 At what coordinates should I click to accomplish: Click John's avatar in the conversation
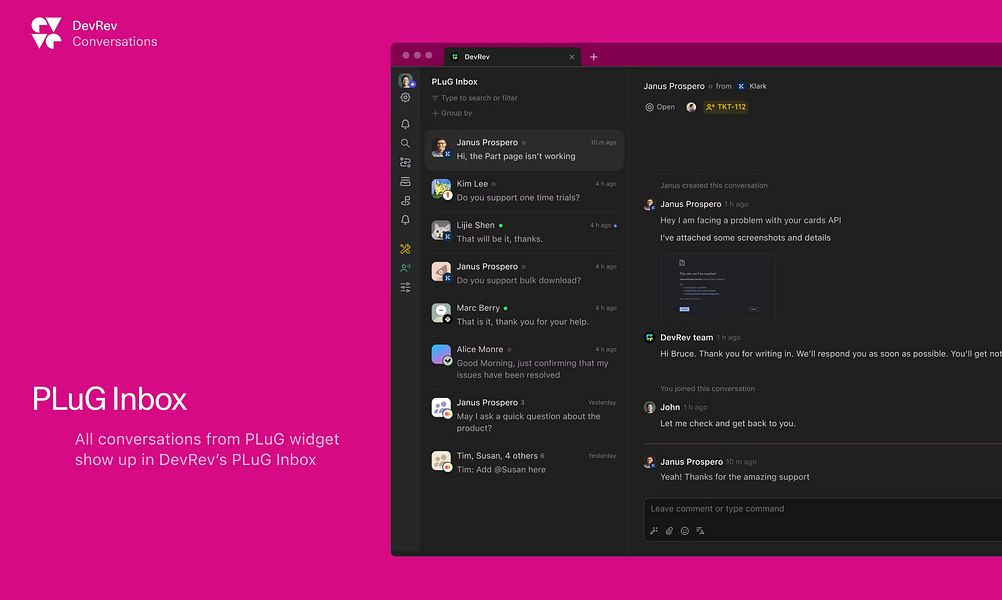click(x=649, y=407)
